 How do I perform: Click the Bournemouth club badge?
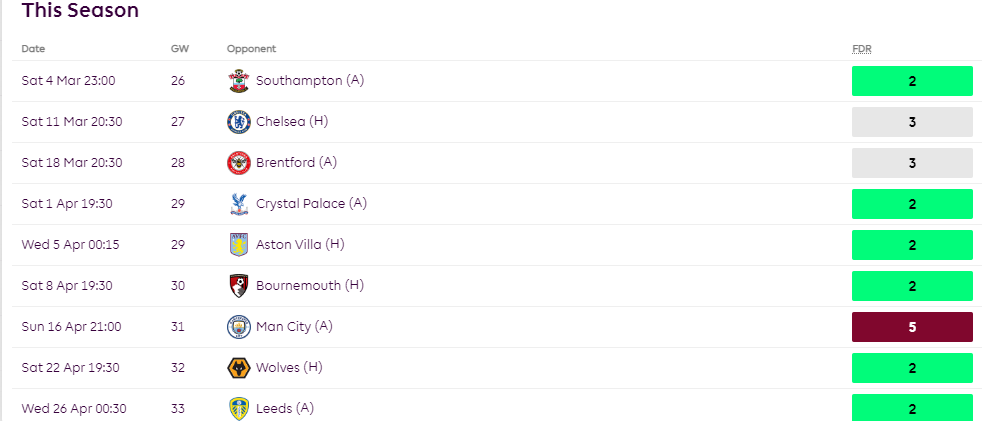coord(239,286)
